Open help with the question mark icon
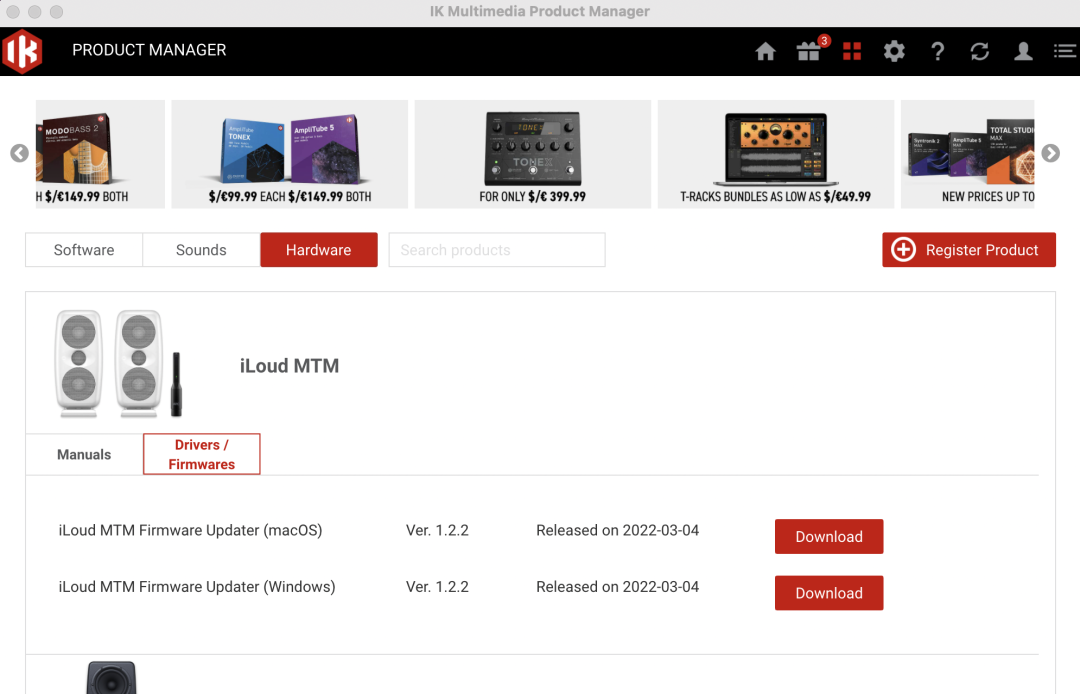This screenshot has height=694, width=1080. click(937, 51)
